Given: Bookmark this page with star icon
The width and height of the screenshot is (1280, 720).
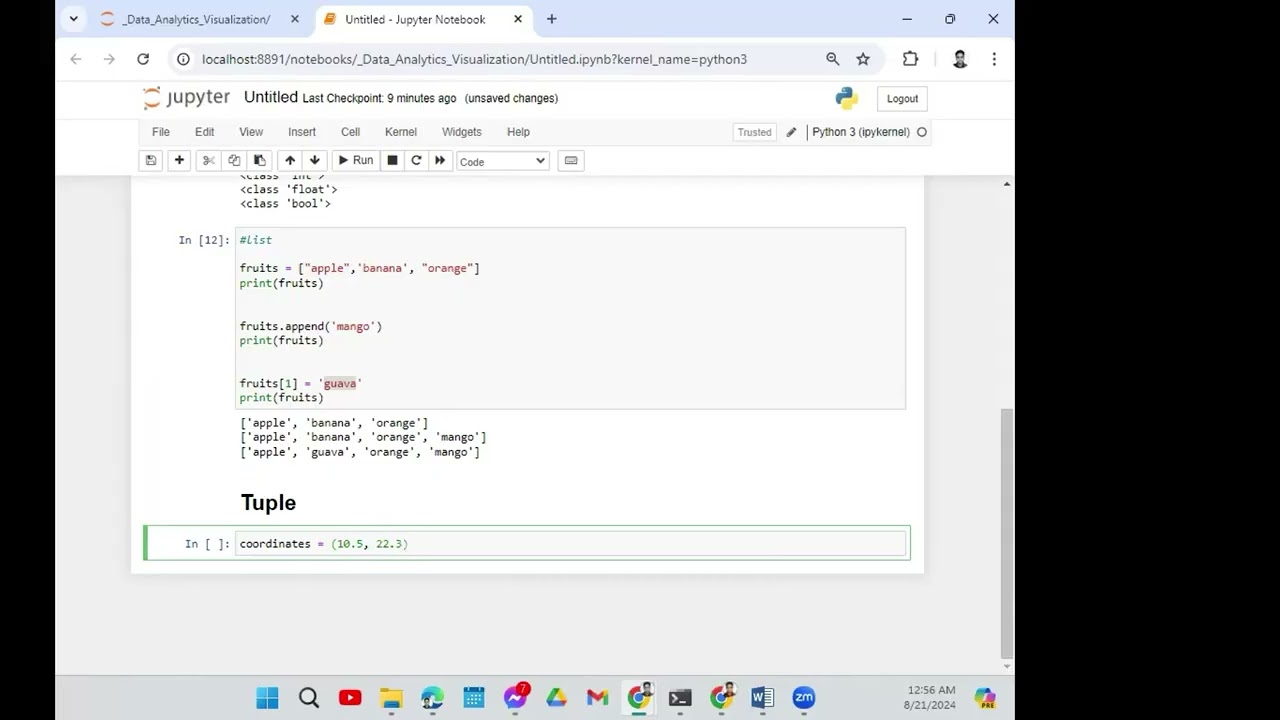Looking at the screenshot, I should [x=863, y=59].
